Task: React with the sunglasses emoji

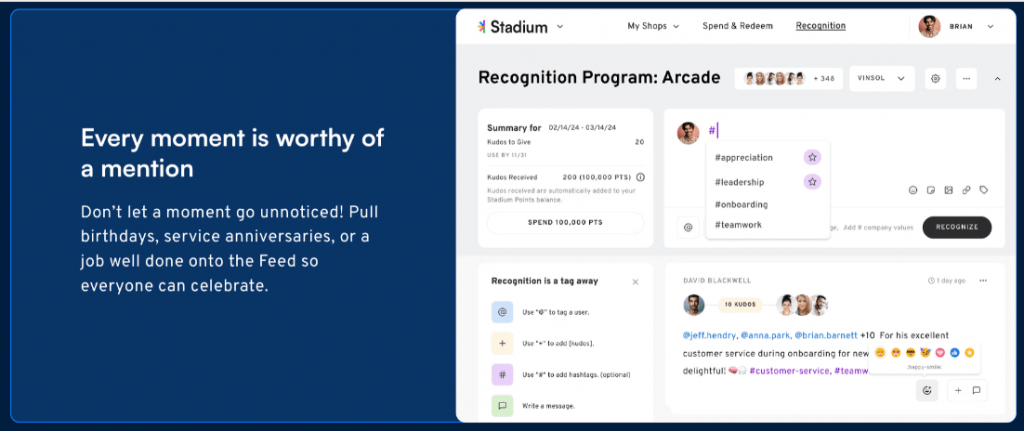Action: (x=910, y=353)
